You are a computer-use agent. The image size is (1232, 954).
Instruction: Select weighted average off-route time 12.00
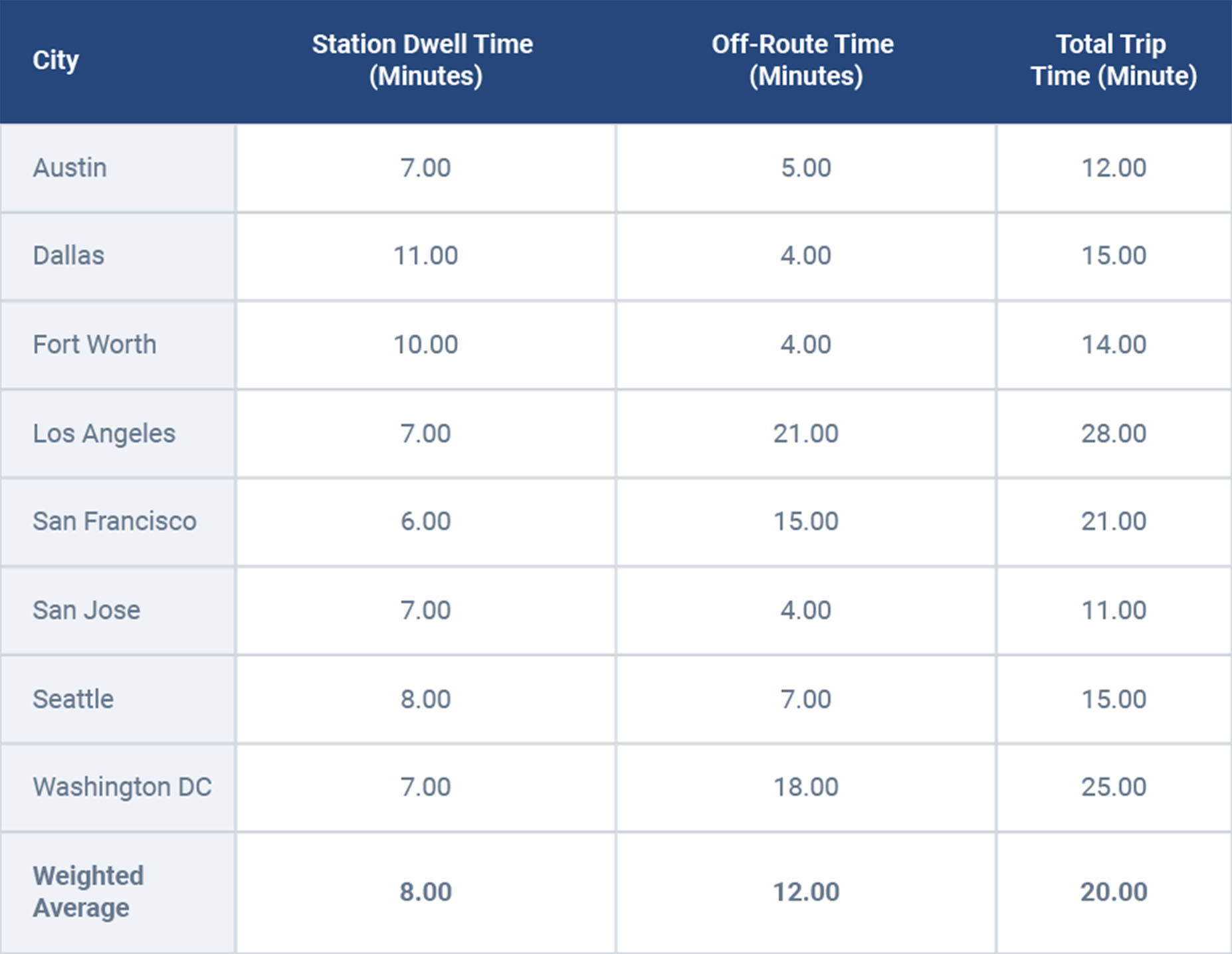pos(805,892)
